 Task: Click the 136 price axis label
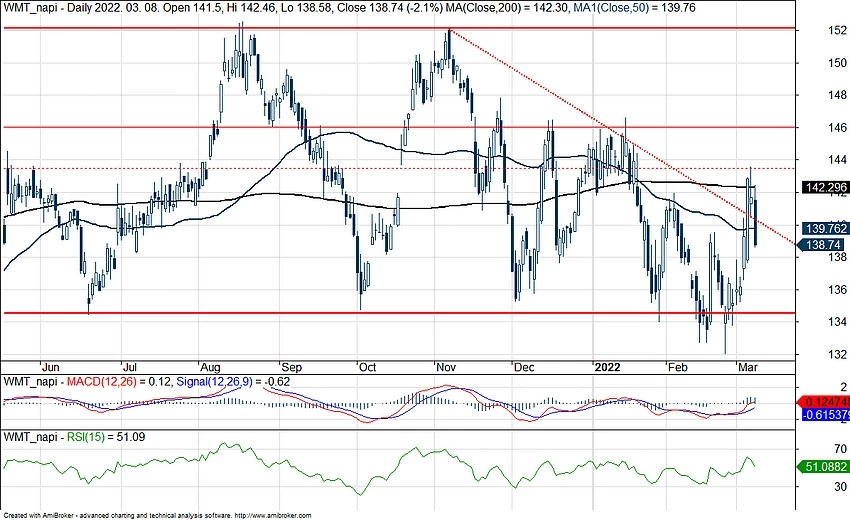(x=838, y=290)
